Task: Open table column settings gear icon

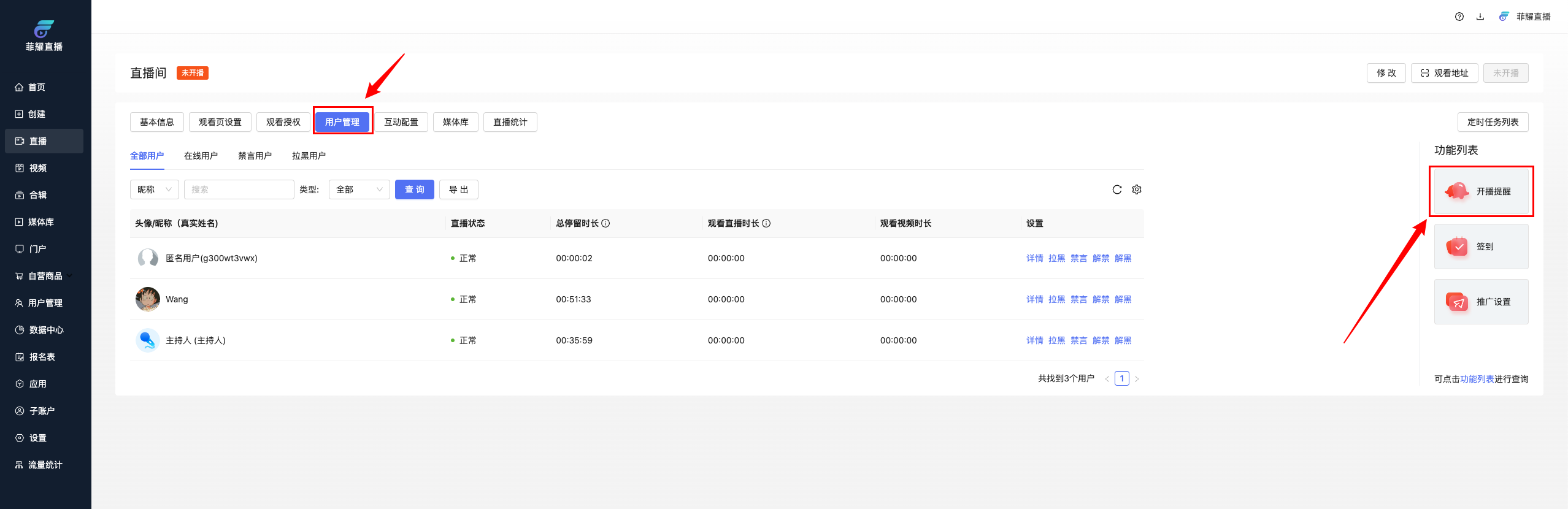Action: [x=1137, y=189]
